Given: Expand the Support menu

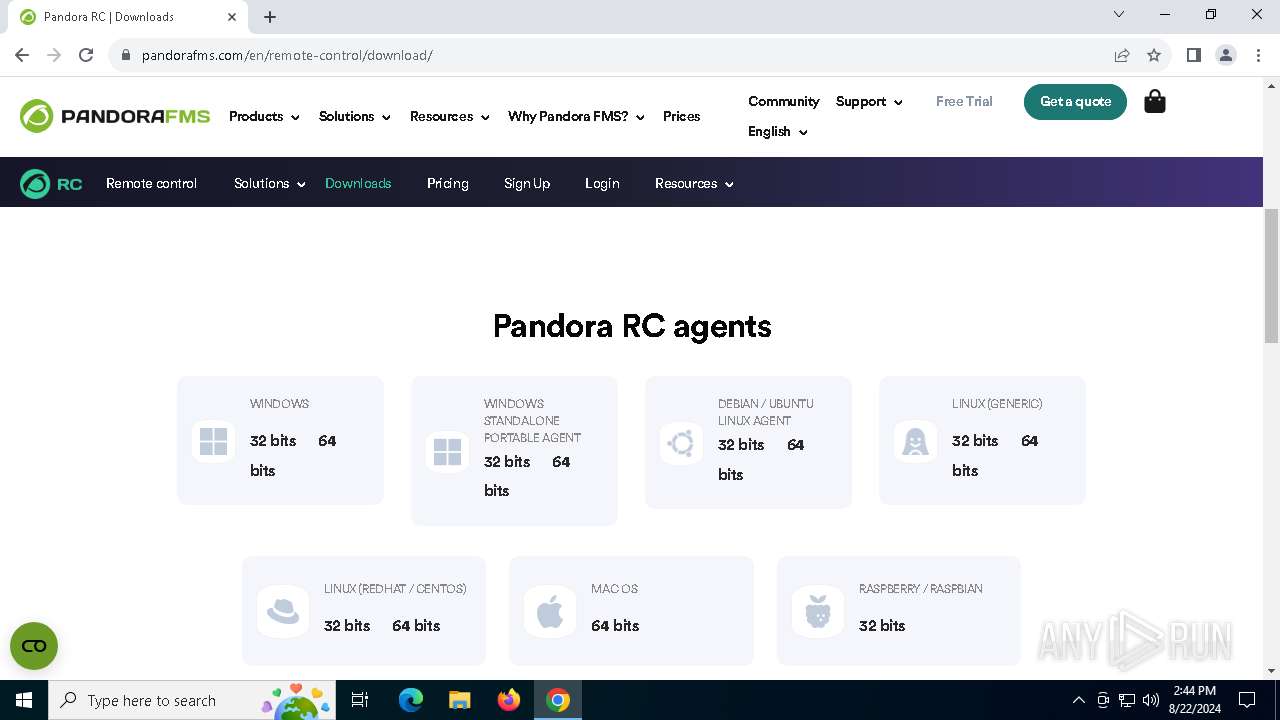Looking at the screenshot, I should [x=869, y=101].
